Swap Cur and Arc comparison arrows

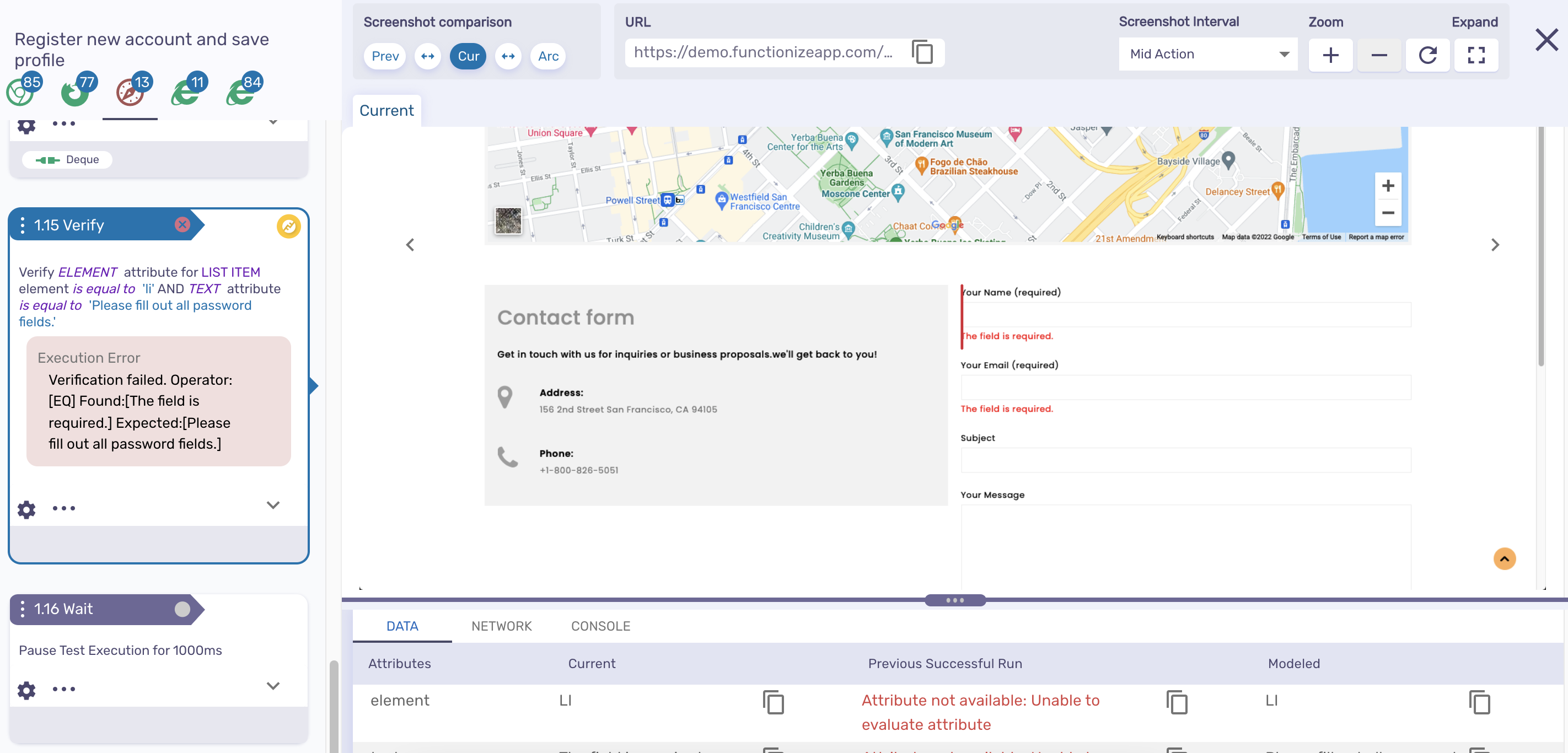click(x=508, y=56)
